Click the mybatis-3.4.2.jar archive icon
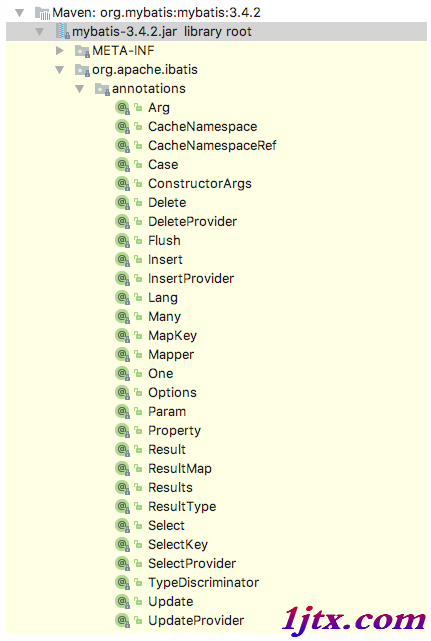This screenshot has height=641, width=431. tap(63, 31)
